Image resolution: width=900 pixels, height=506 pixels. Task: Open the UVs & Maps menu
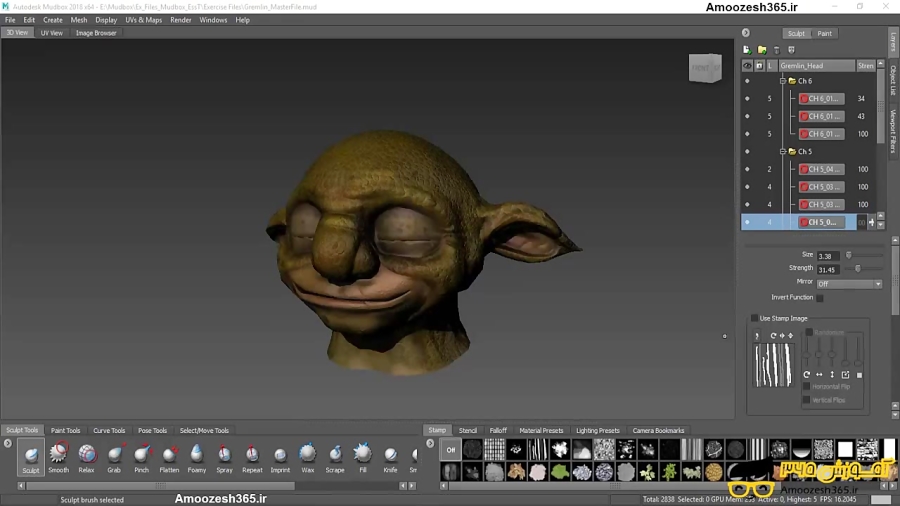point(143,20)
